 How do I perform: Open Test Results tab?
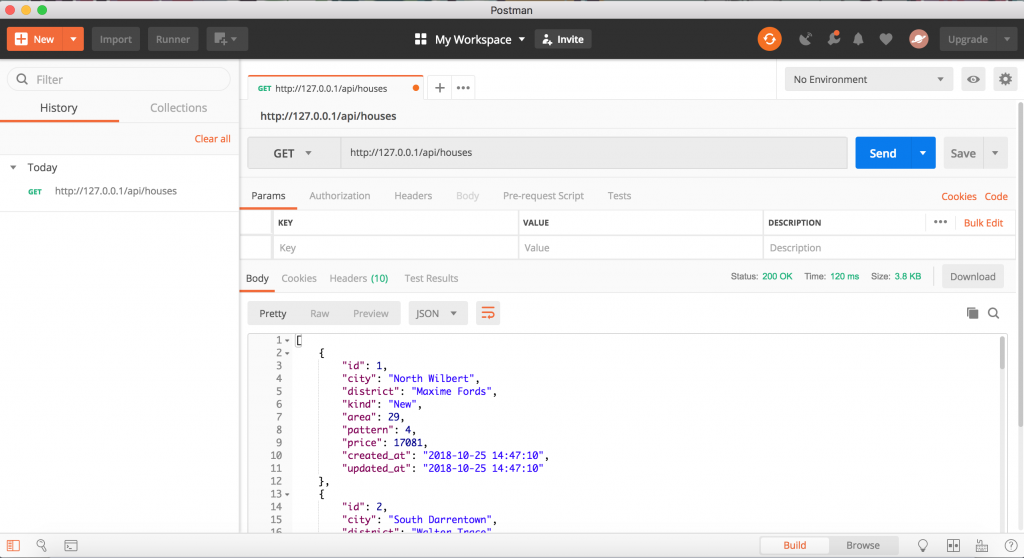click(431, 278)
